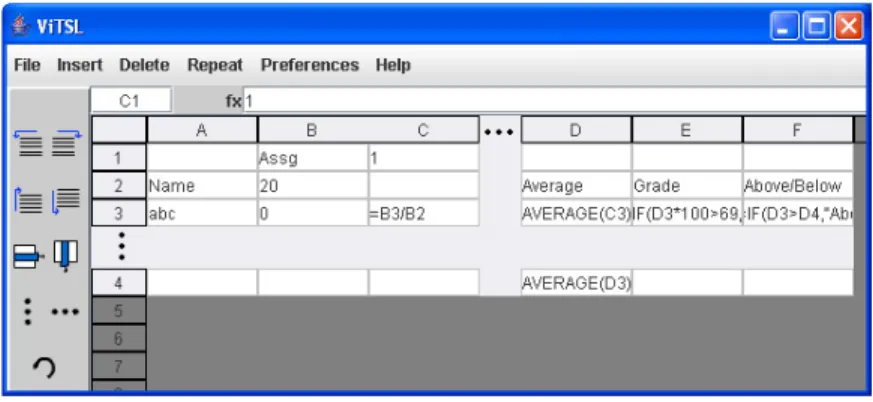873x402 pixels.
Task: Click the highlighted blue column icon
Action: 66,256
